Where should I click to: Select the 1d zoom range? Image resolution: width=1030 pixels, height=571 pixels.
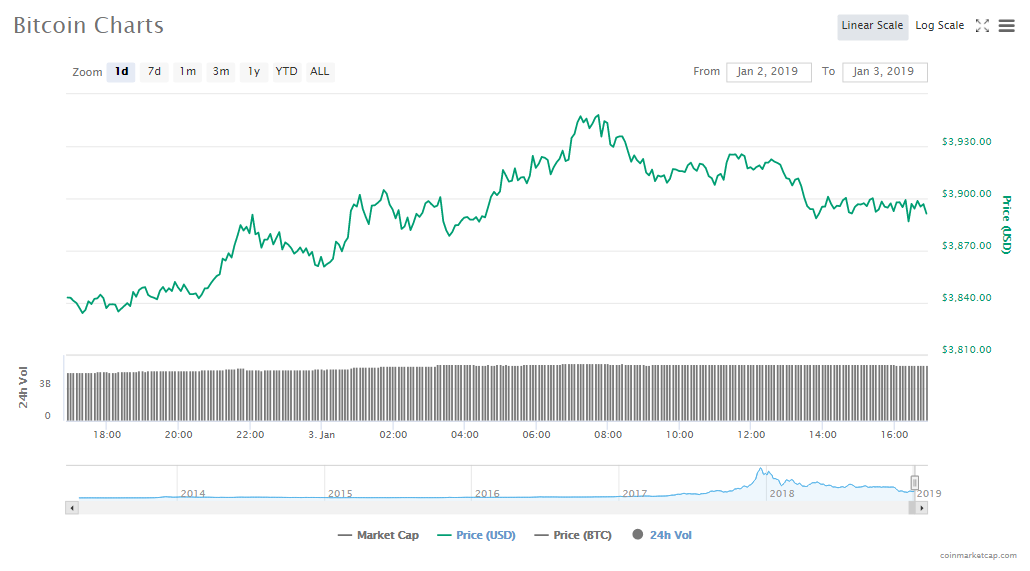coord(121,72)
